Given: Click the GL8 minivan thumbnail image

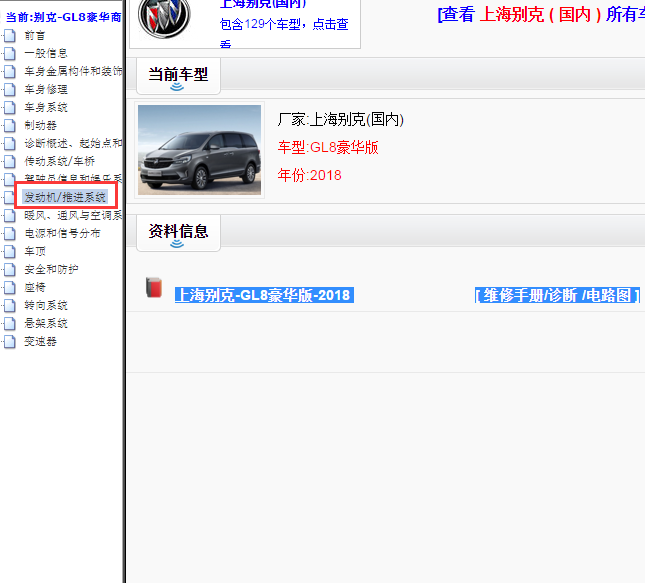Looking at the screenshot, I should 200,150.
